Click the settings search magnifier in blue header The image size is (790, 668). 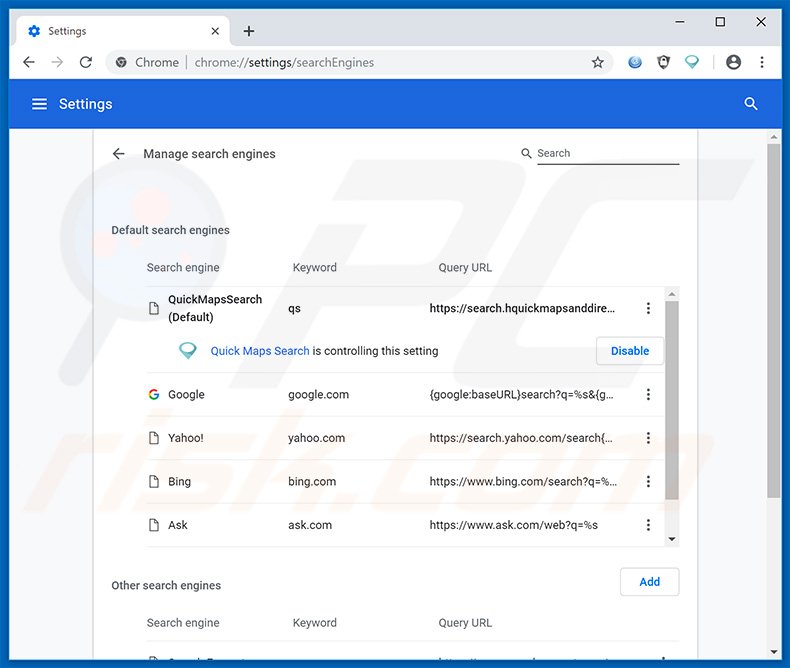pyautogui.click(x=751, y=104)
